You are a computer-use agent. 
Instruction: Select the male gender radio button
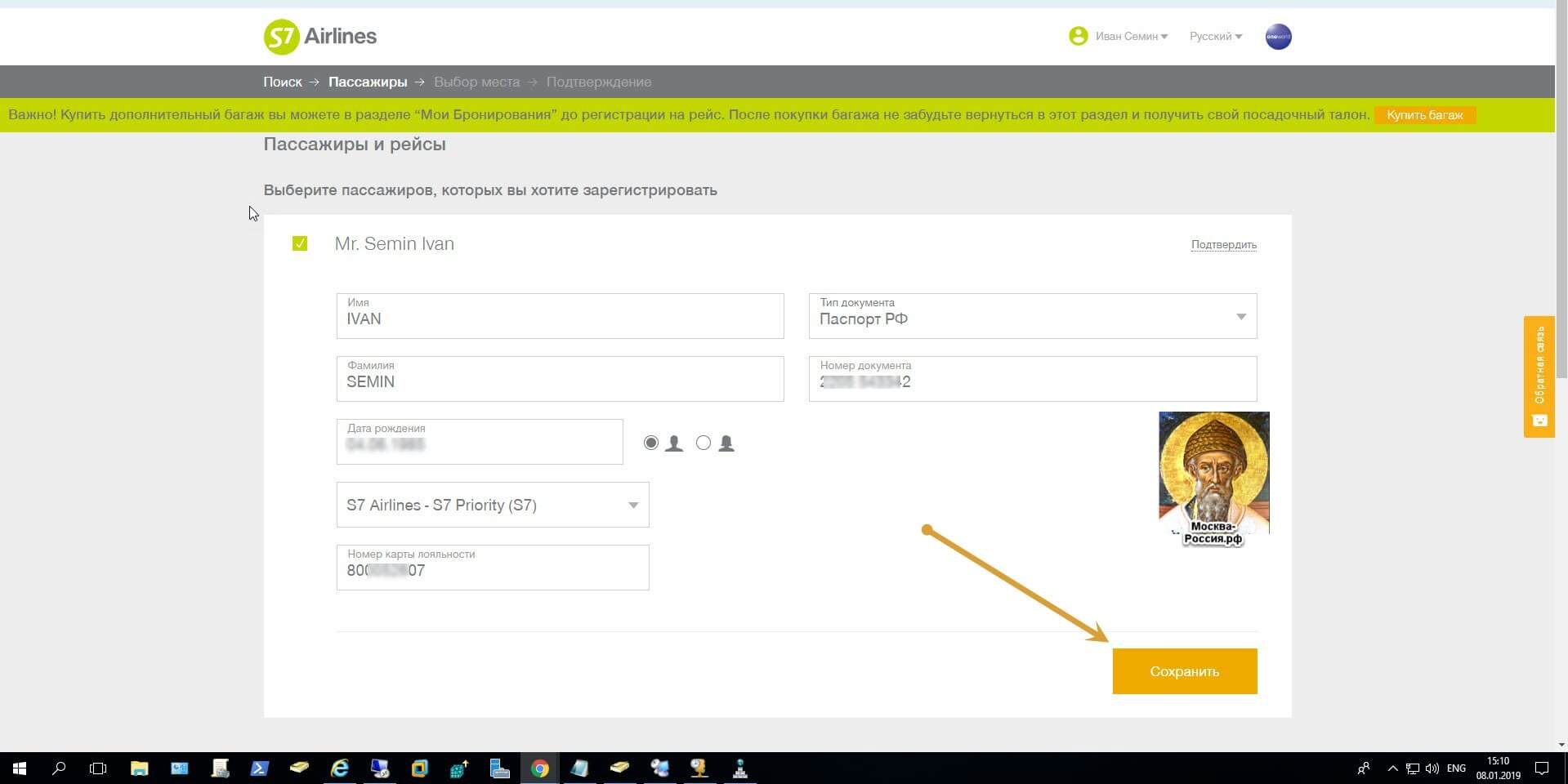(x=651, y=443)
